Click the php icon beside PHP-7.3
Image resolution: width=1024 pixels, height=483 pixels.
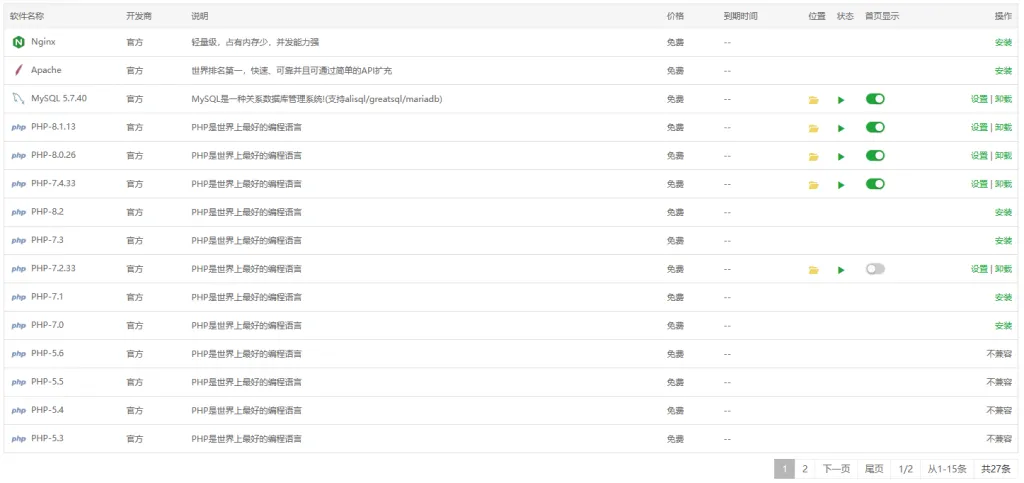(18, 240)
